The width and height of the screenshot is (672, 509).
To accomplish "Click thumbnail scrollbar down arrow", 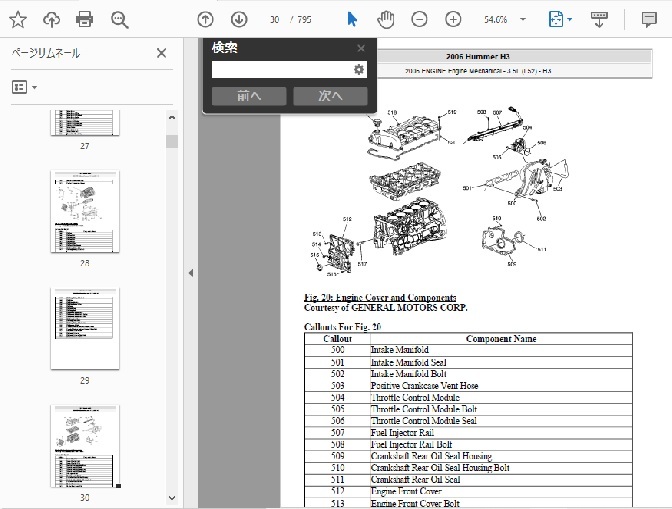I will 172,498.
